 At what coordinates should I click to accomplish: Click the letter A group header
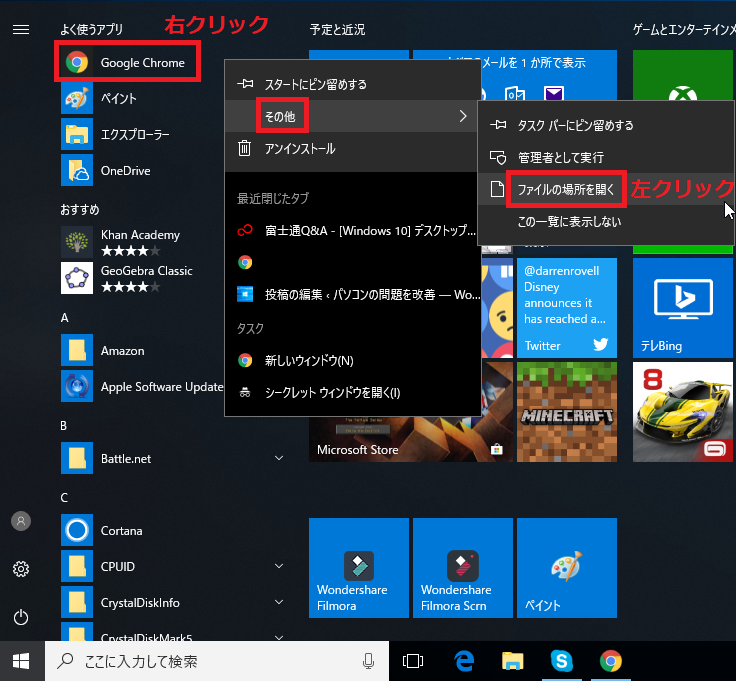pyautogui.click(x=65, y=318)
